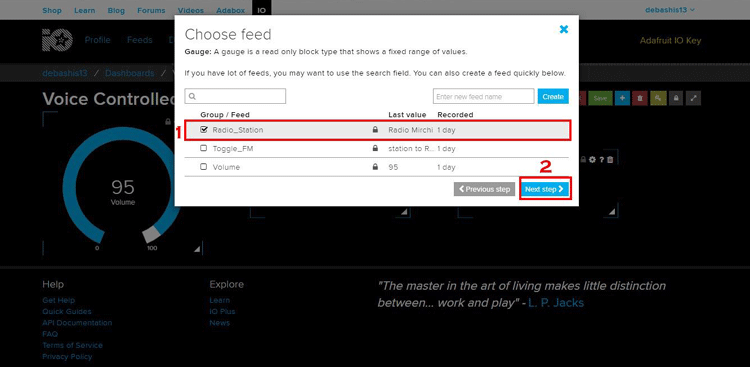The image size is (750, 367).
Task: Click the blue plus add block button
Action: coord(622,98)
